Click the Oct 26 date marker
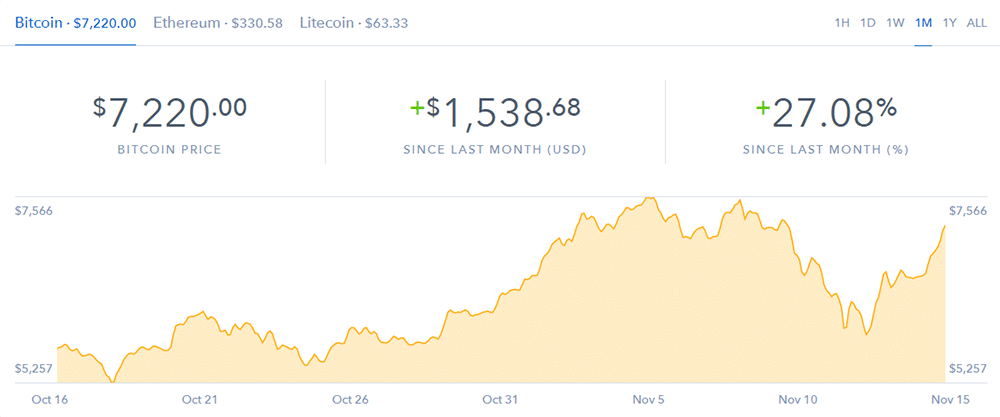The width and height of the screenshot is (1000, 417). (x=350, y=399)
